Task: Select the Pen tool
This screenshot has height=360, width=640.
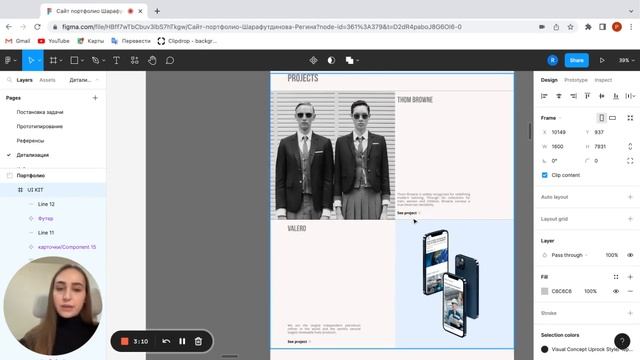Action: 96,60
